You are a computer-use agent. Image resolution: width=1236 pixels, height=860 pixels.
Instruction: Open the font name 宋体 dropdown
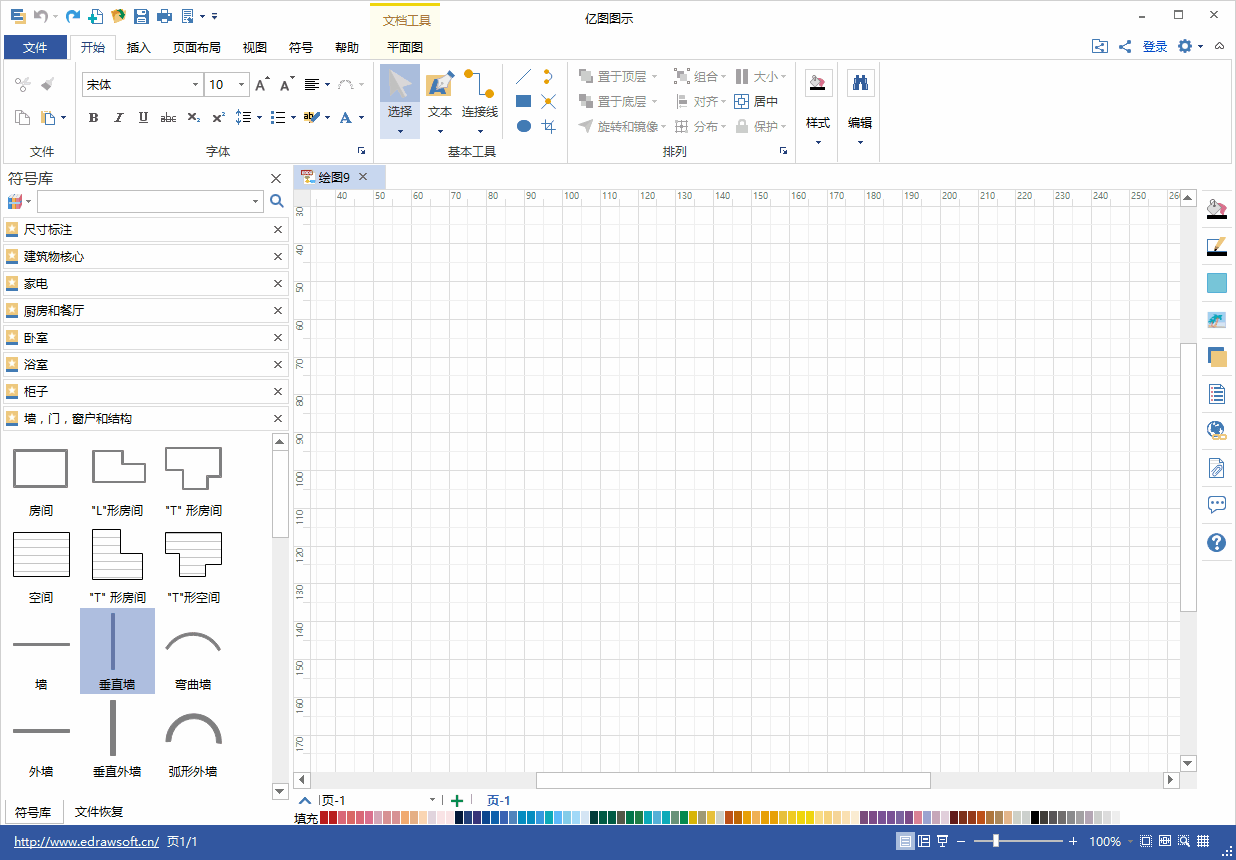coord(143,85)
